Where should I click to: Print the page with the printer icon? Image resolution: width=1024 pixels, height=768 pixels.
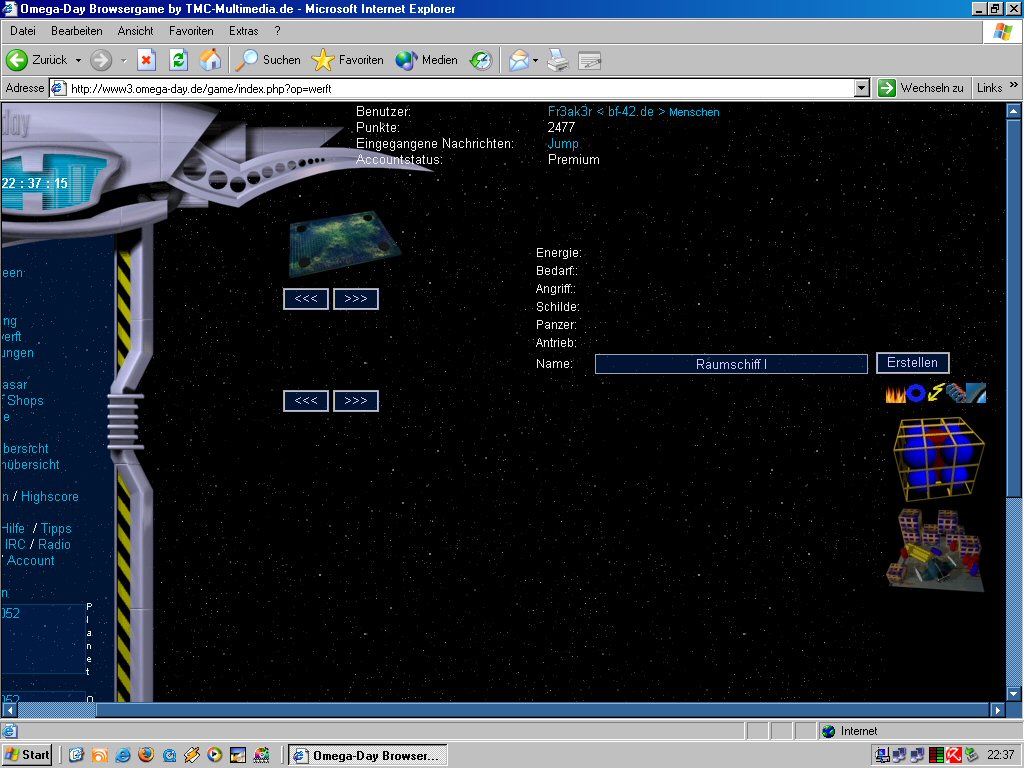point(558,60)
